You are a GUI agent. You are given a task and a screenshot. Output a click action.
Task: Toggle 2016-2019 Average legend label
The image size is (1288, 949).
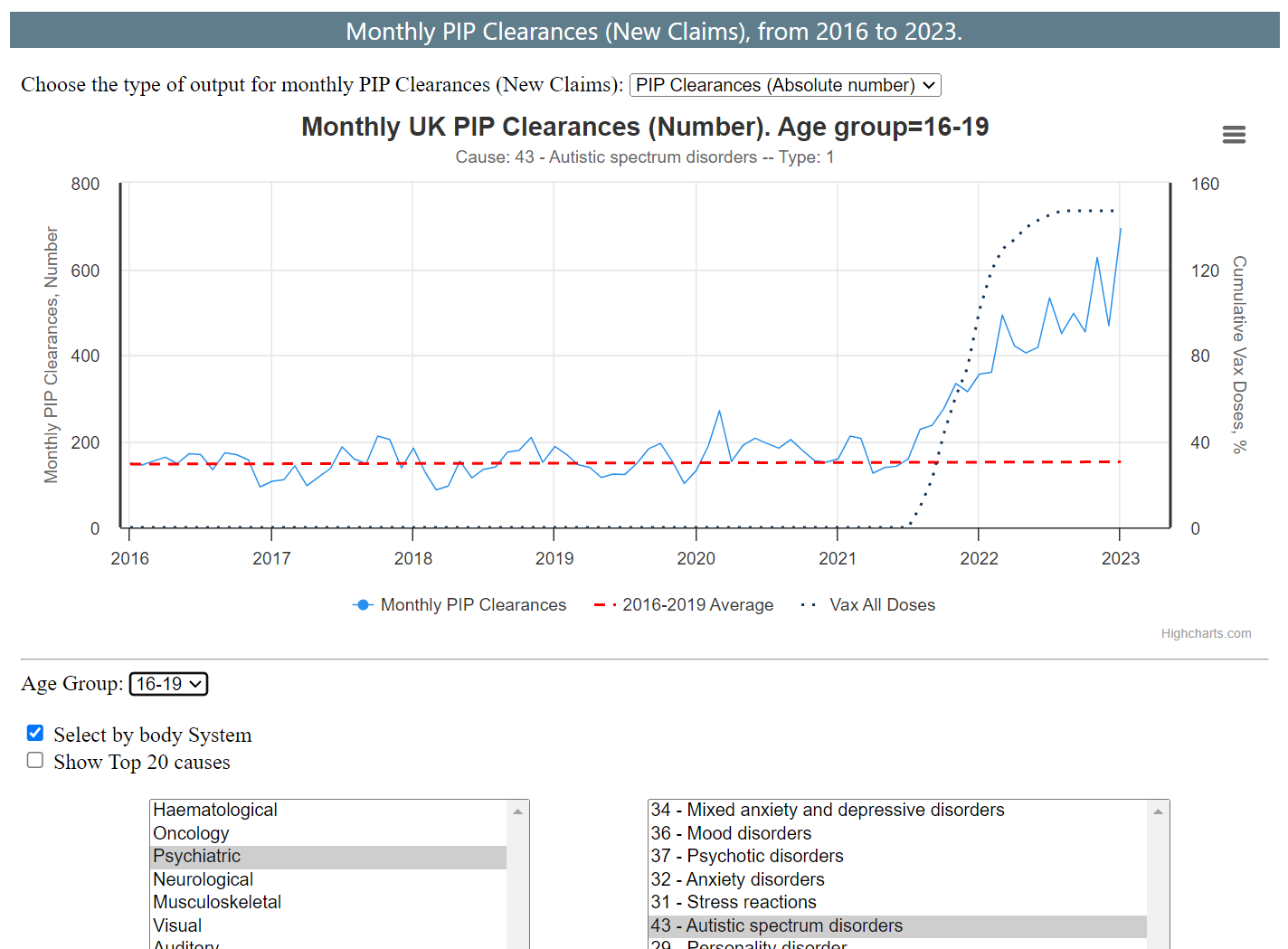697,605
